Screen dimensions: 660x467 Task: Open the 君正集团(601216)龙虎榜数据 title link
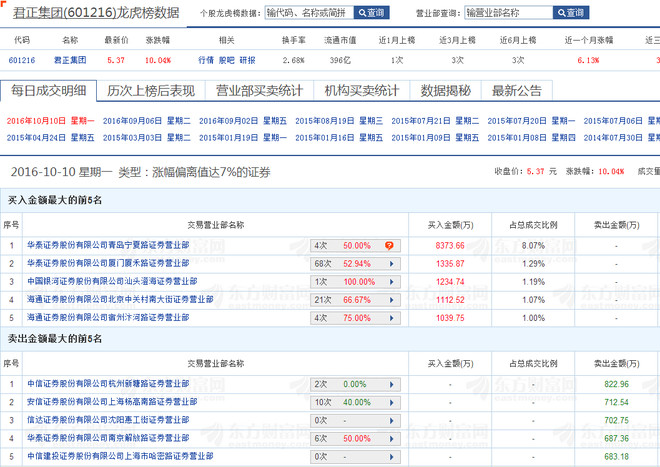pos(96,13)
